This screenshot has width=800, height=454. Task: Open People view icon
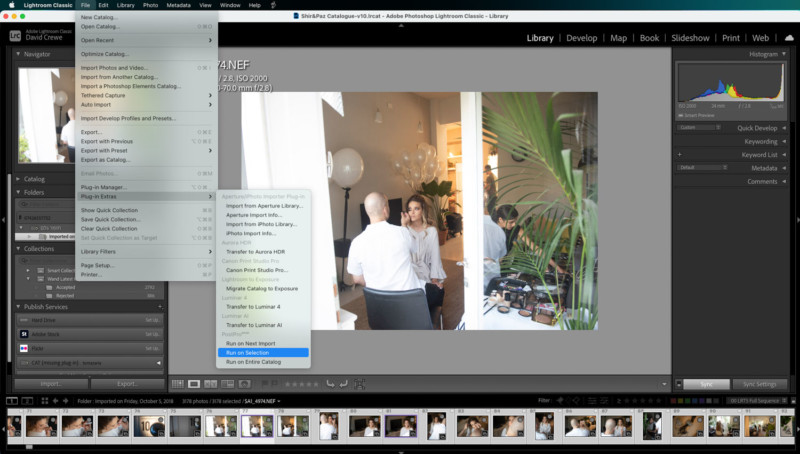244,384
